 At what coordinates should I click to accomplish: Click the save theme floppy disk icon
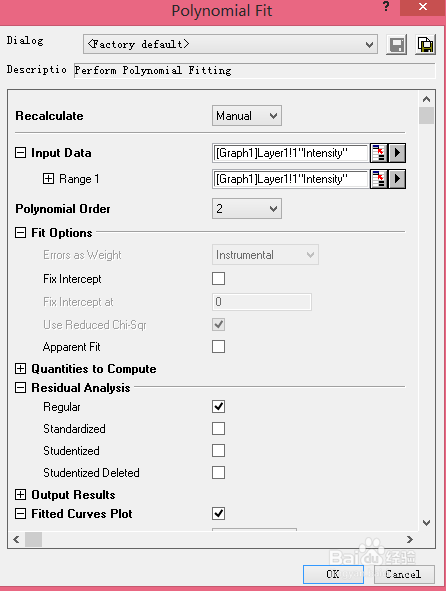[396, 45]
